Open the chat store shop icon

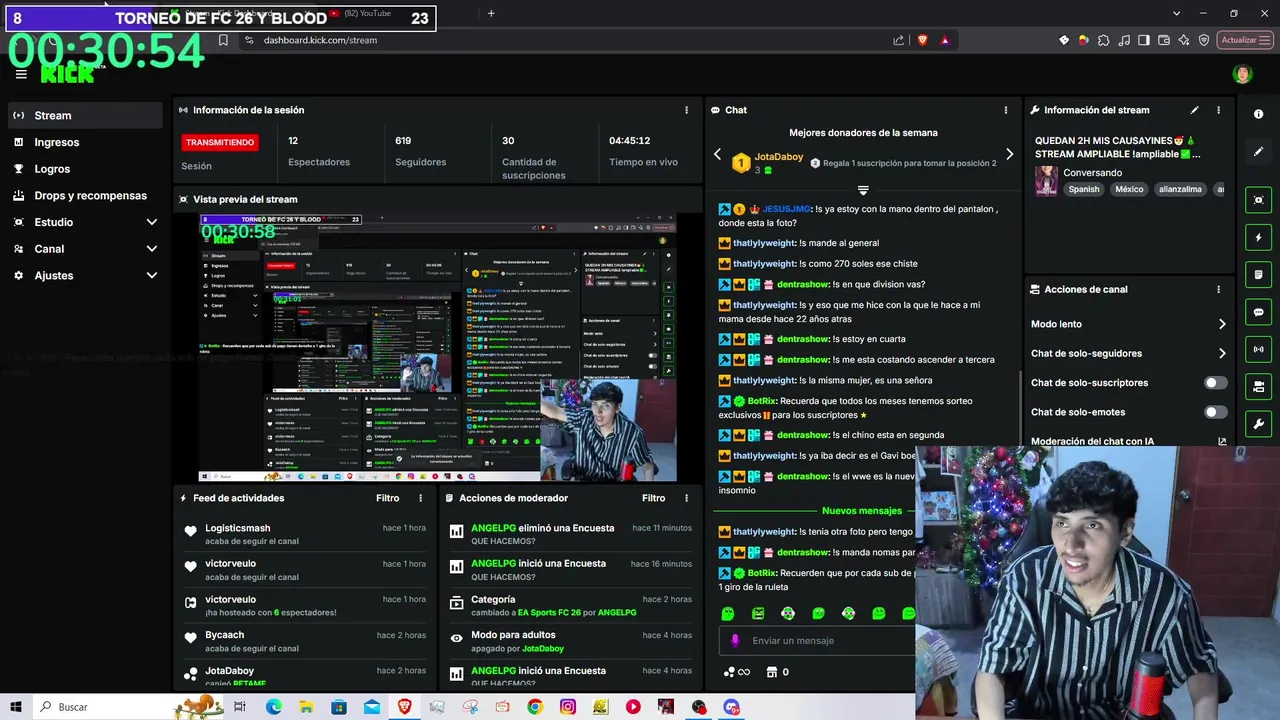pos(771,672)
